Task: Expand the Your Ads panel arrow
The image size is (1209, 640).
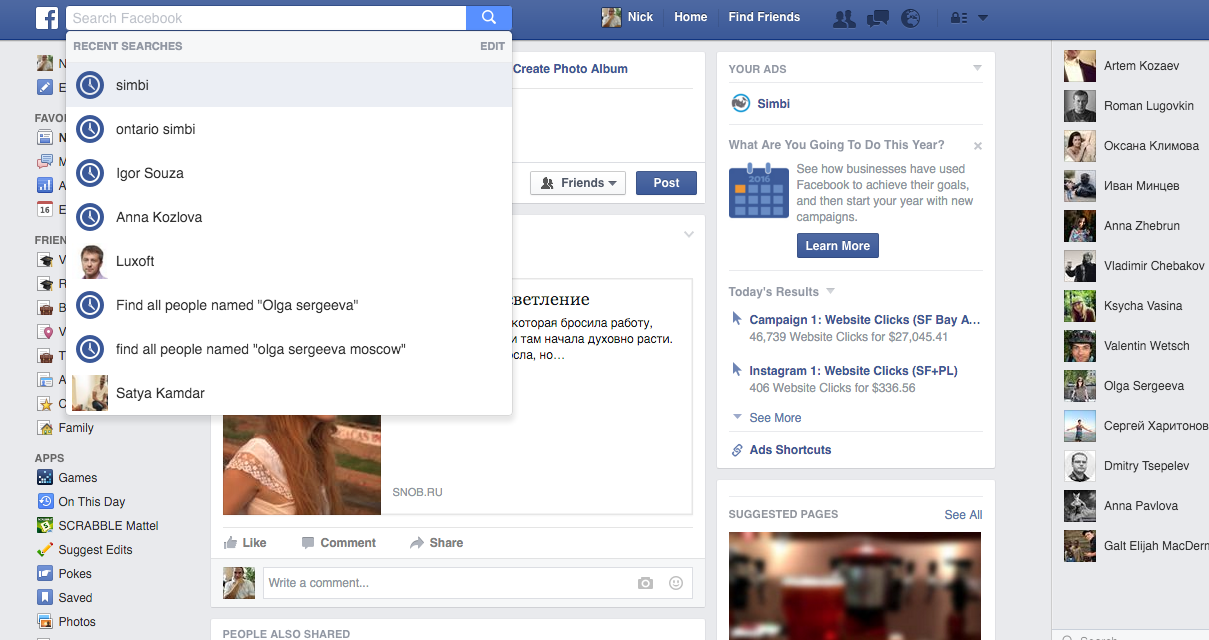Action: [x=978, y=68]
